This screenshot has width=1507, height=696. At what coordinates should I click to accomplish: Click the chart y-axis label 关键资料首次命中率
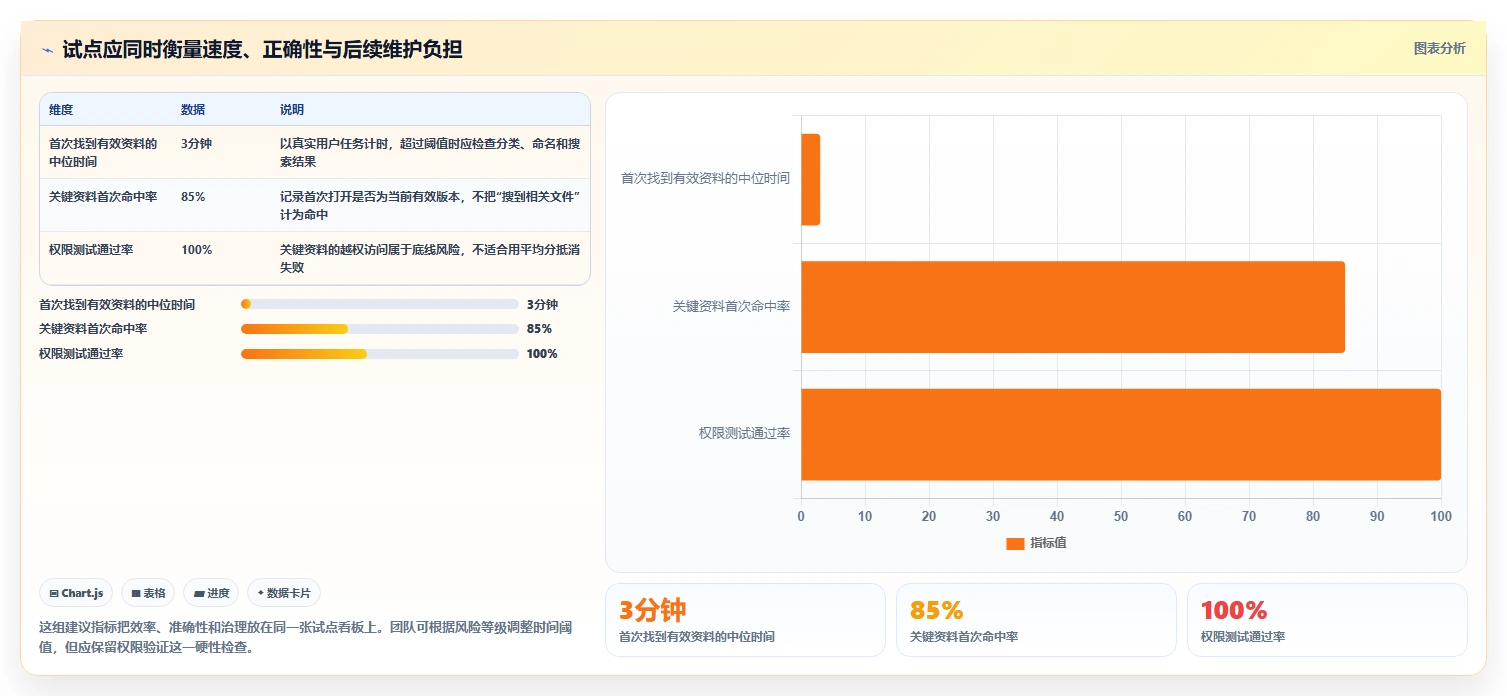pyautogui.click(x=731, y=306)
